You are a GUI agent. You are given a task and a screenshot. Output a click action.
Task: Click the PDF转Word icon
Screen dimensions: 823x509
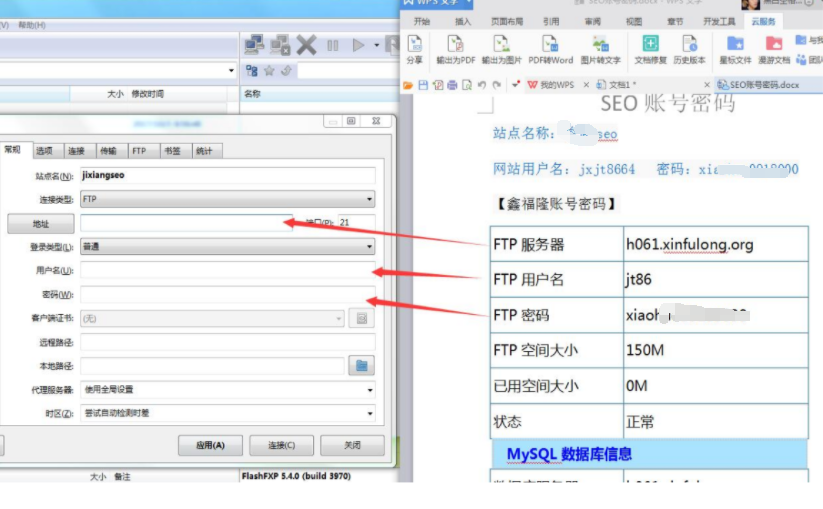[550, 49]
